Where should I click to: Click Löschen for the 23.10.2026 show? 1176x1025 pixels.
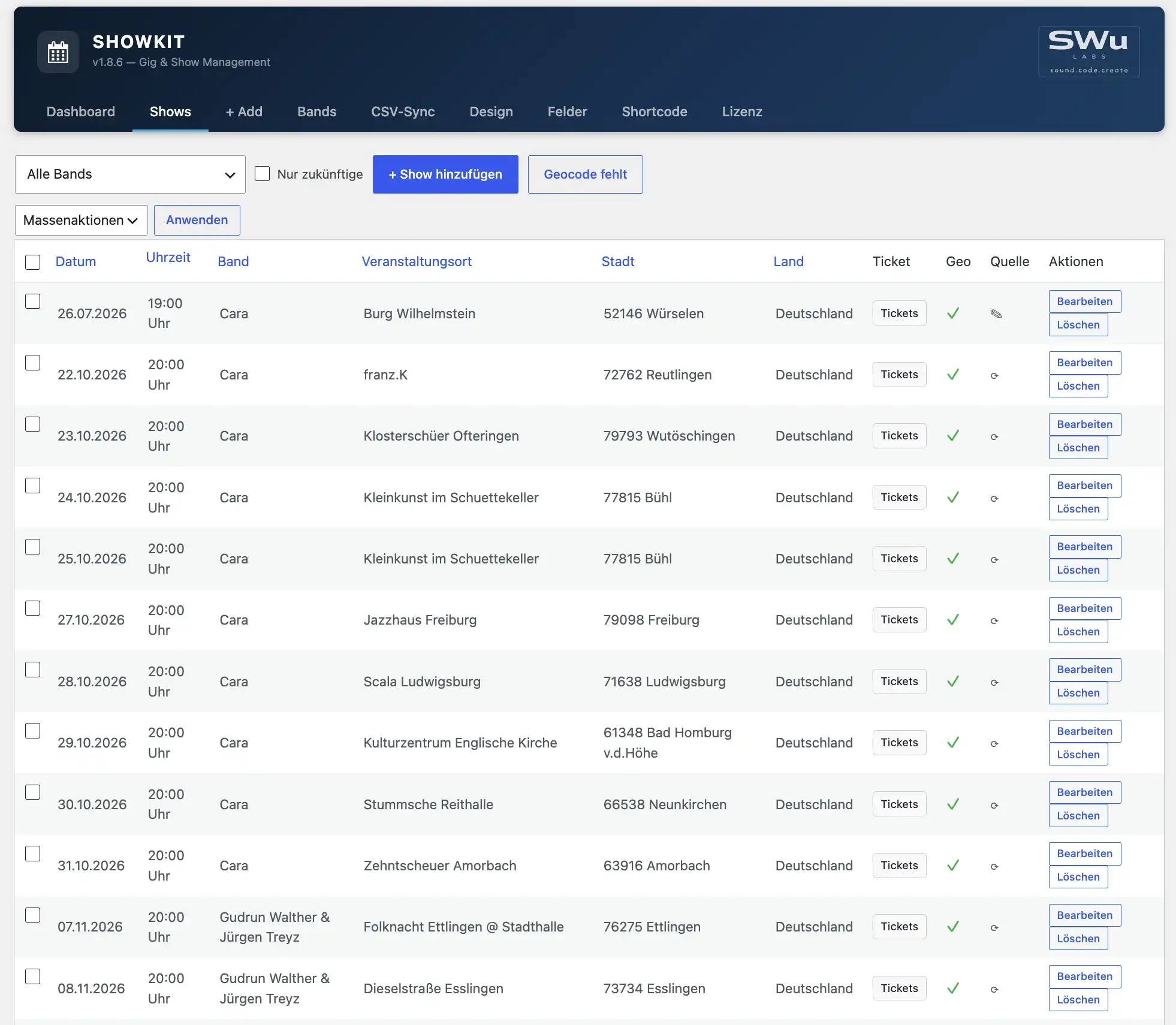tap(1078, 448)
